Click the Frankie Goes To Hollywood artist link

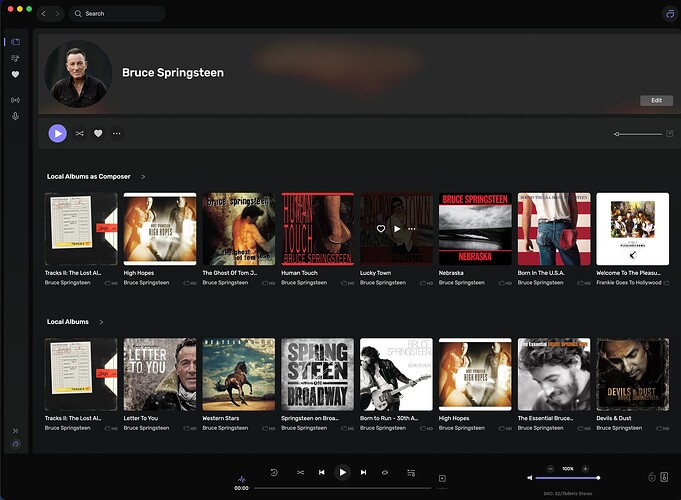coord(628,282)
